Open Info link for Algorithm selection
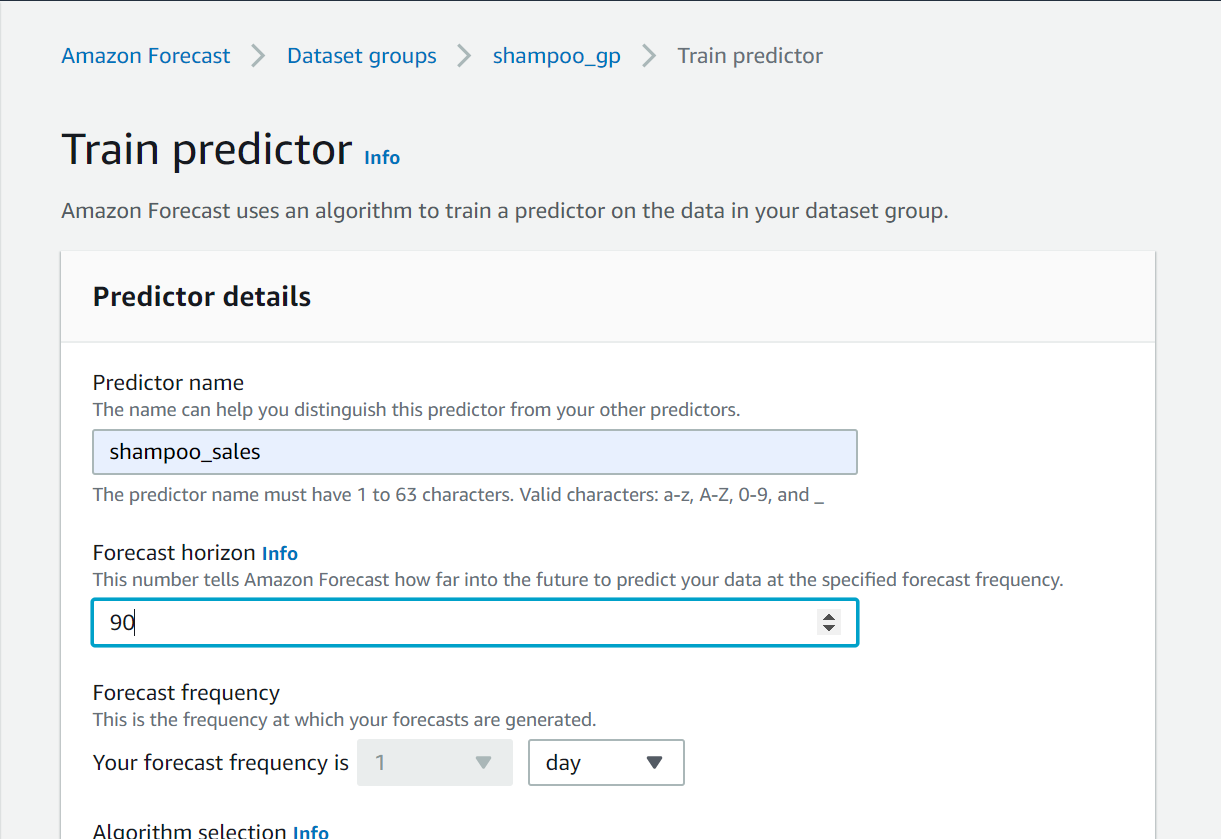This screenshot has width=1221, height=839. click(x=310, y=831)
